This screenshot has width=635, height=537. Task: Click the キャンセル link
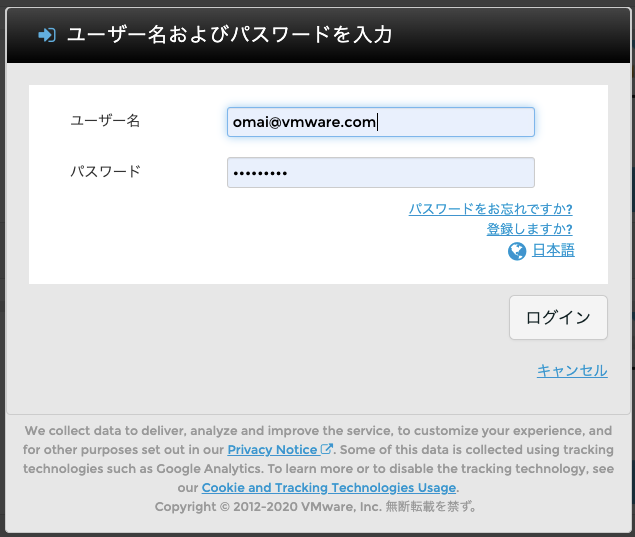(572, 371)
